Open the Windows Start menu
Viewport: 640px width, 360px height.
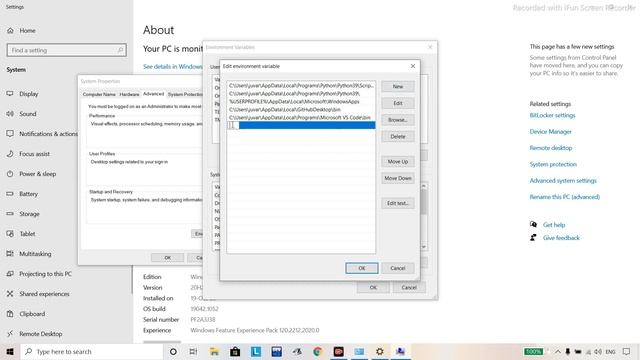(10, 351)
